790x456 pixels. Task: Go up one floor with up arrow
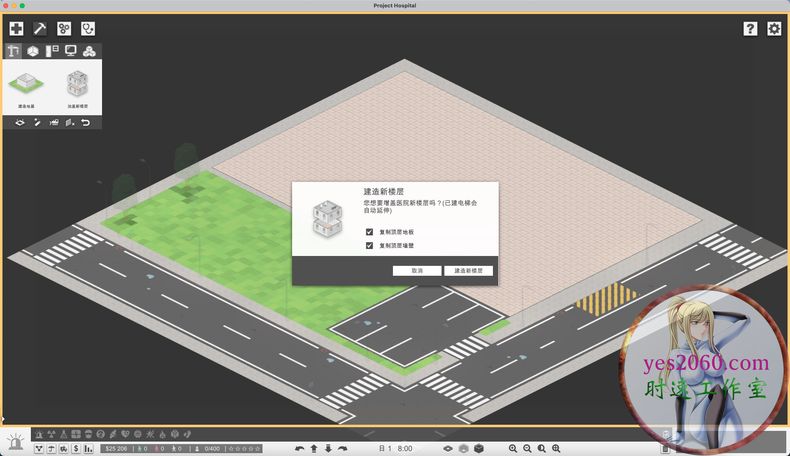tap(314, 449)
